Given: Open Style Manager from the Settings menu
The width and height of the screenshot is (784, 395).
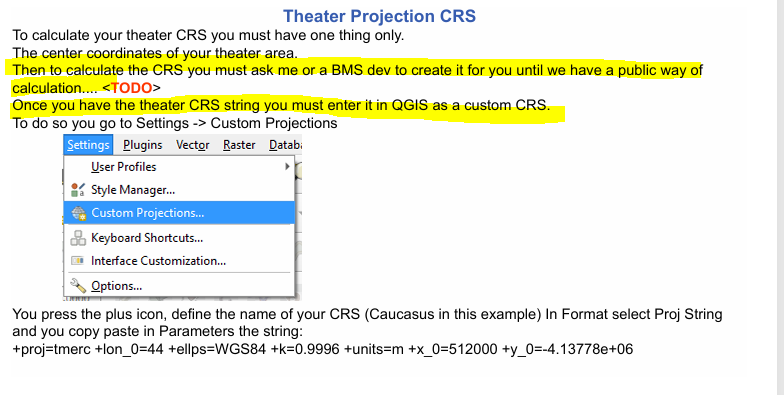Looking at the screenshot, I should (179, 190).
